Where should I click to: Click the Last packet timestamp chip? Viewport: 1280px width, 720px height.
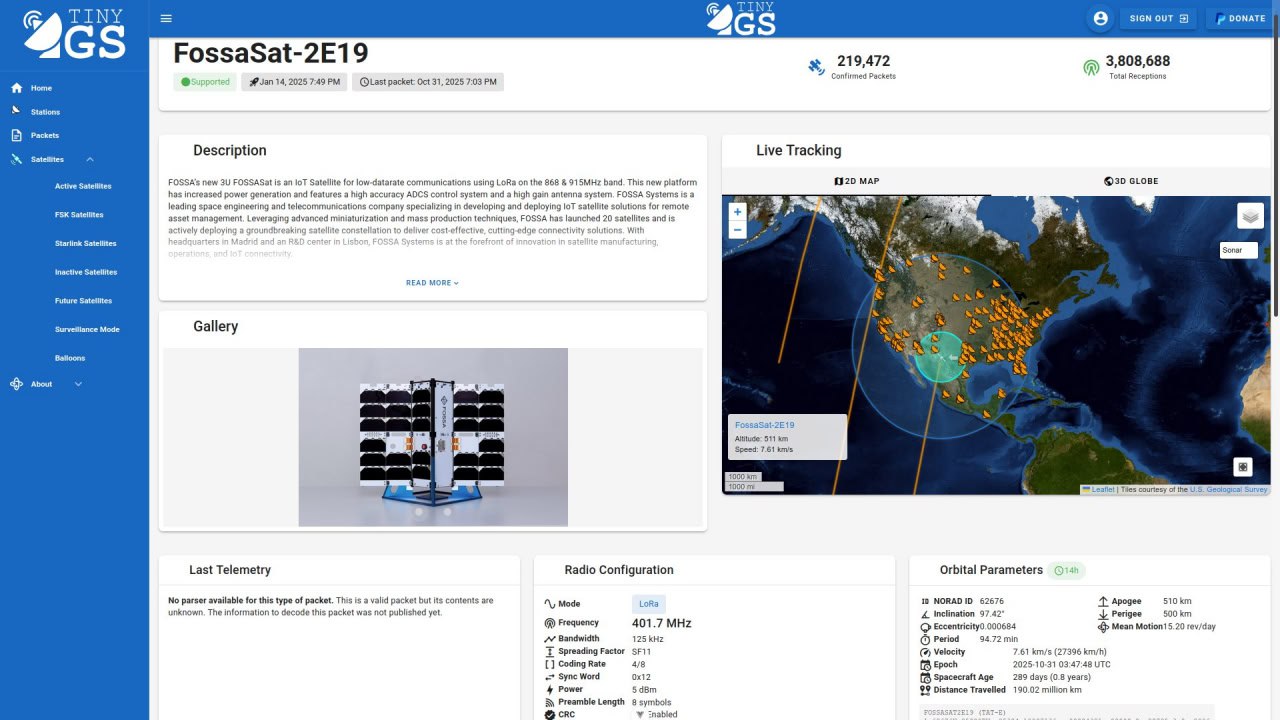(428, 82)
